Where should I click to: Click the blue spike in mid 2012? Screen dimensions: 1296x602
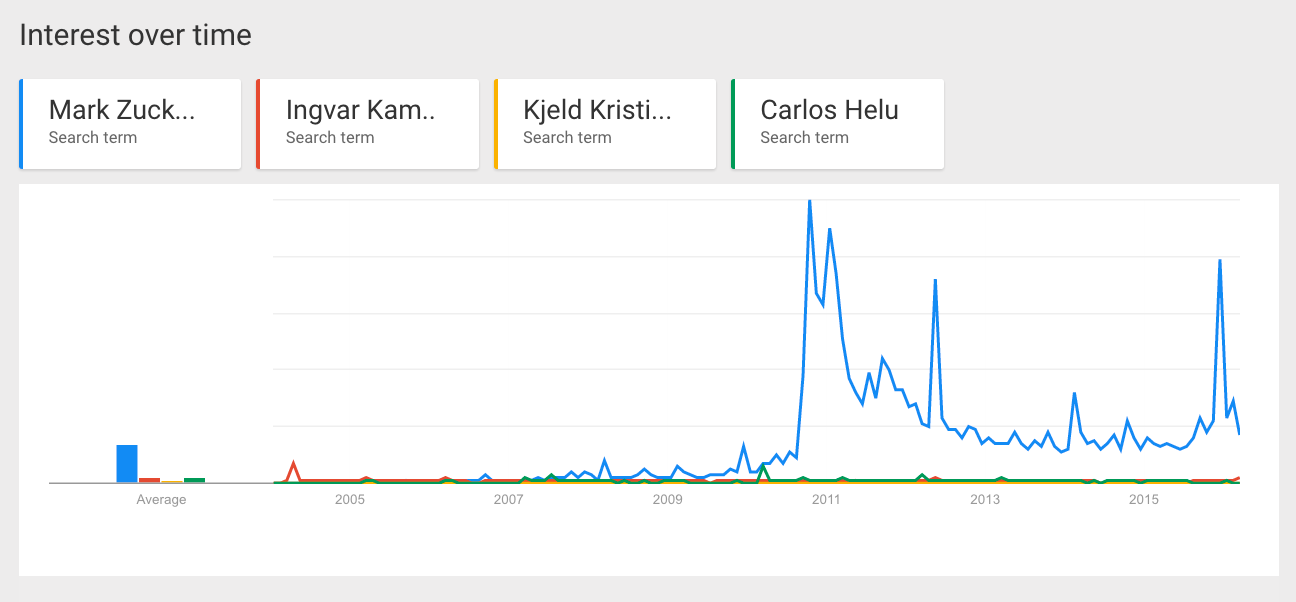[x=935, y=281]
